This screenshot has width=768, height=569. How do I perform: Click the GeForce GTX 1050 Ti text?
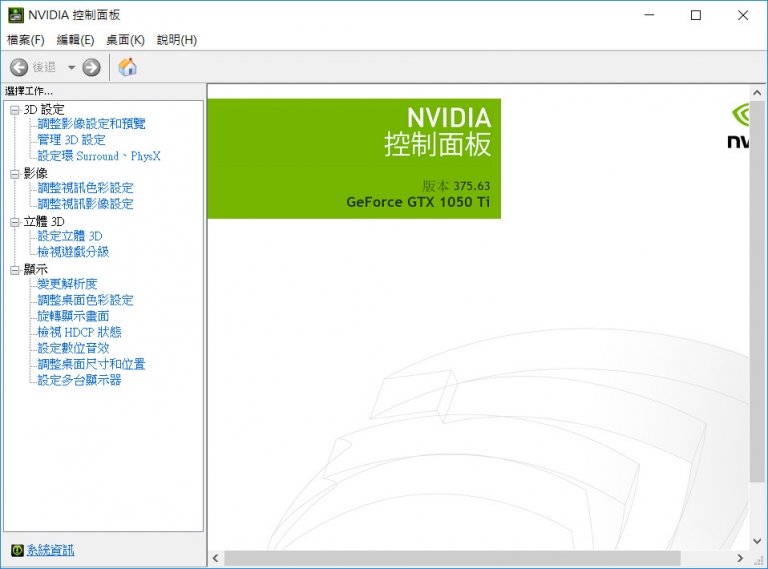point(418,202)
